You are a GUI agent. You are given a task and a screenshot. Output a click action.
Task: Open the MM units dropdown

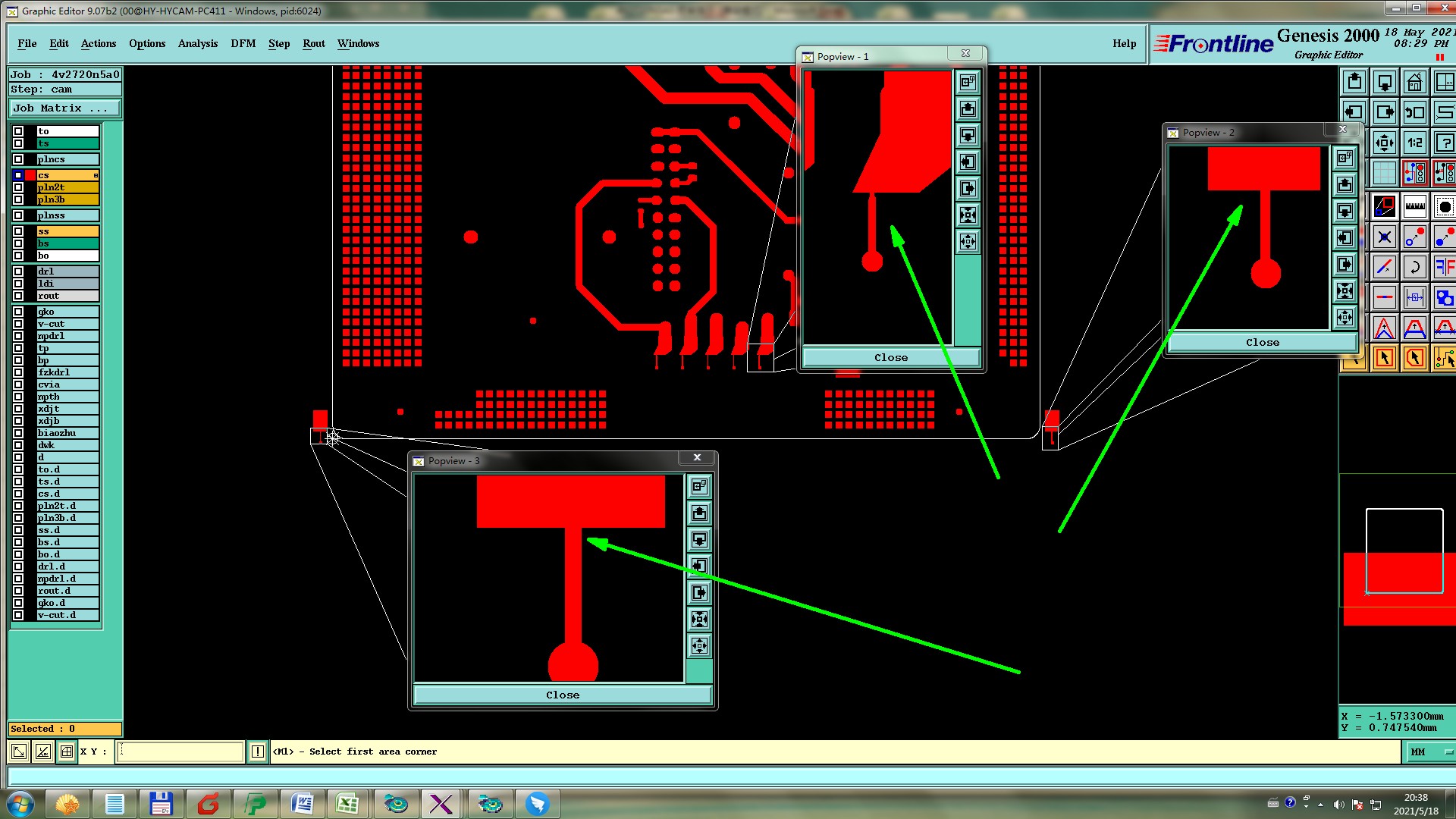(1429, 752)
